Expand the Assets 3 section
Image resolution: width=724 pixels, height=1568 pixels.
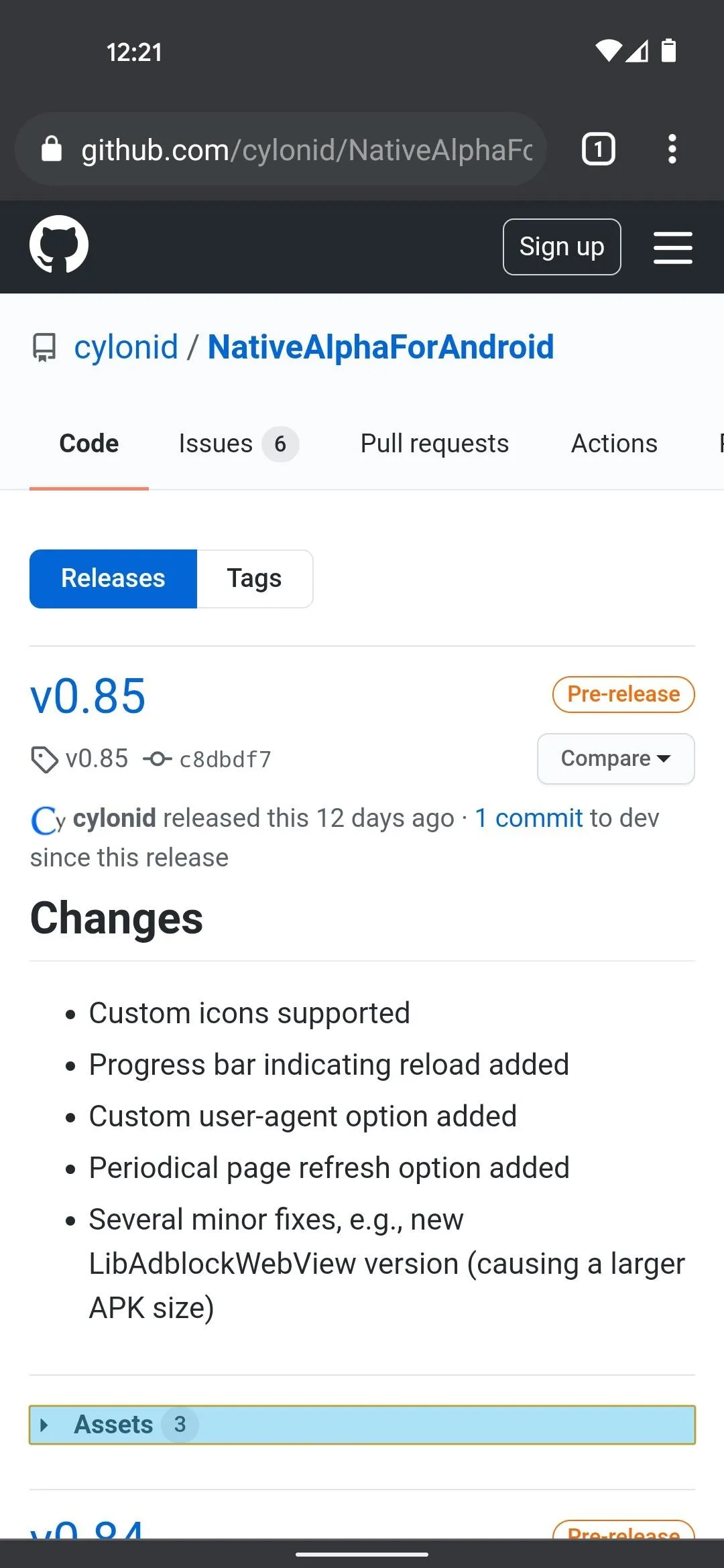point(362,1425)
